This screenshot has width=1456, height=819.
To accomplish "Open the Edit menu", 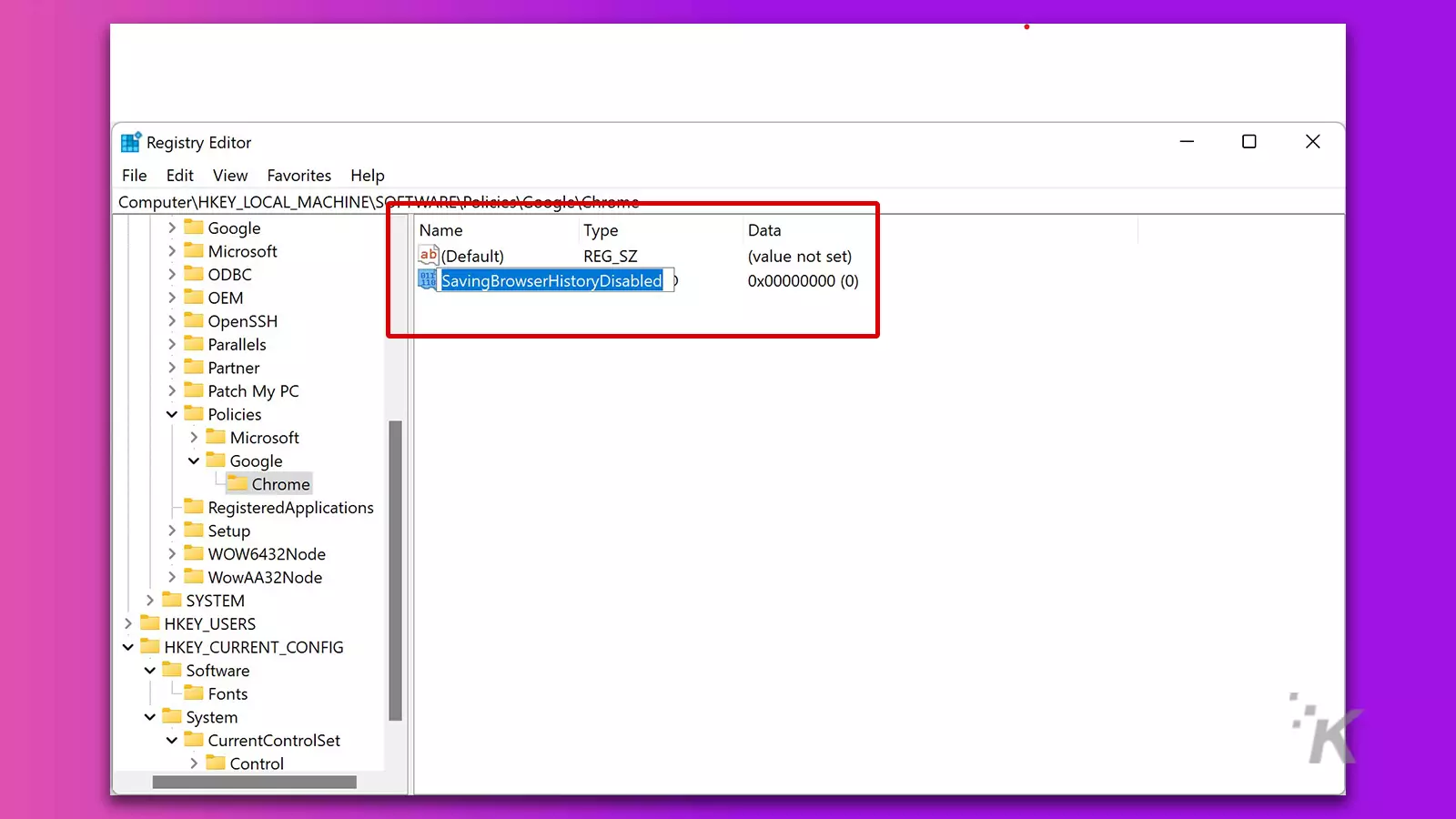I will [179, 176].
